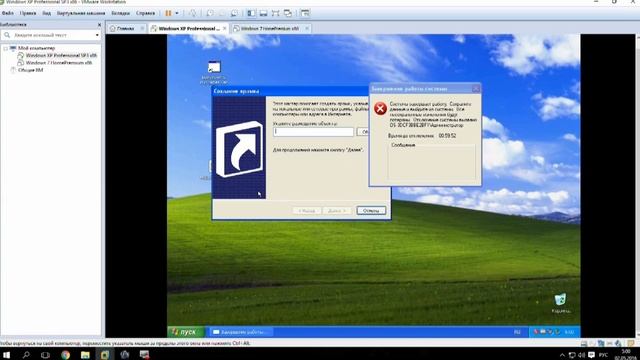Open the Windows 10 Start button

(7, 355)
